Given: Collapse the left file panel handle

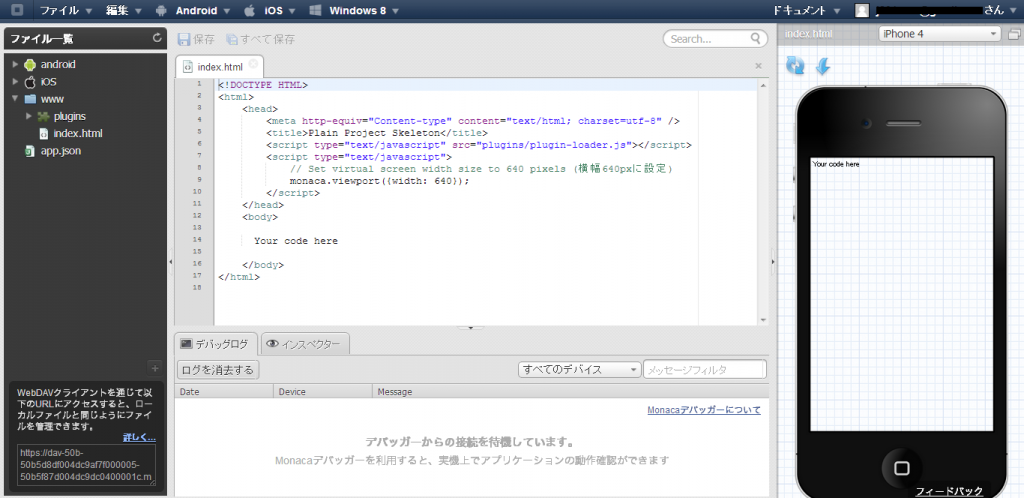Looking at the screenshot, I should pyautogui.click(x=171, y=261).
